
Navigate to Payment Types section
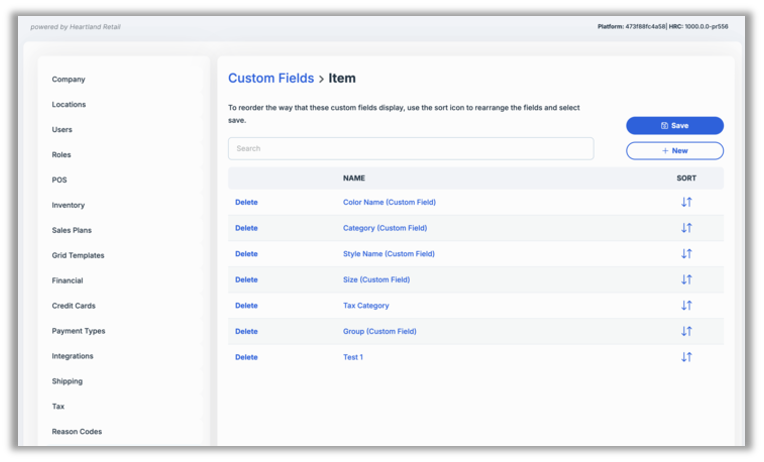tap(78, 331)
